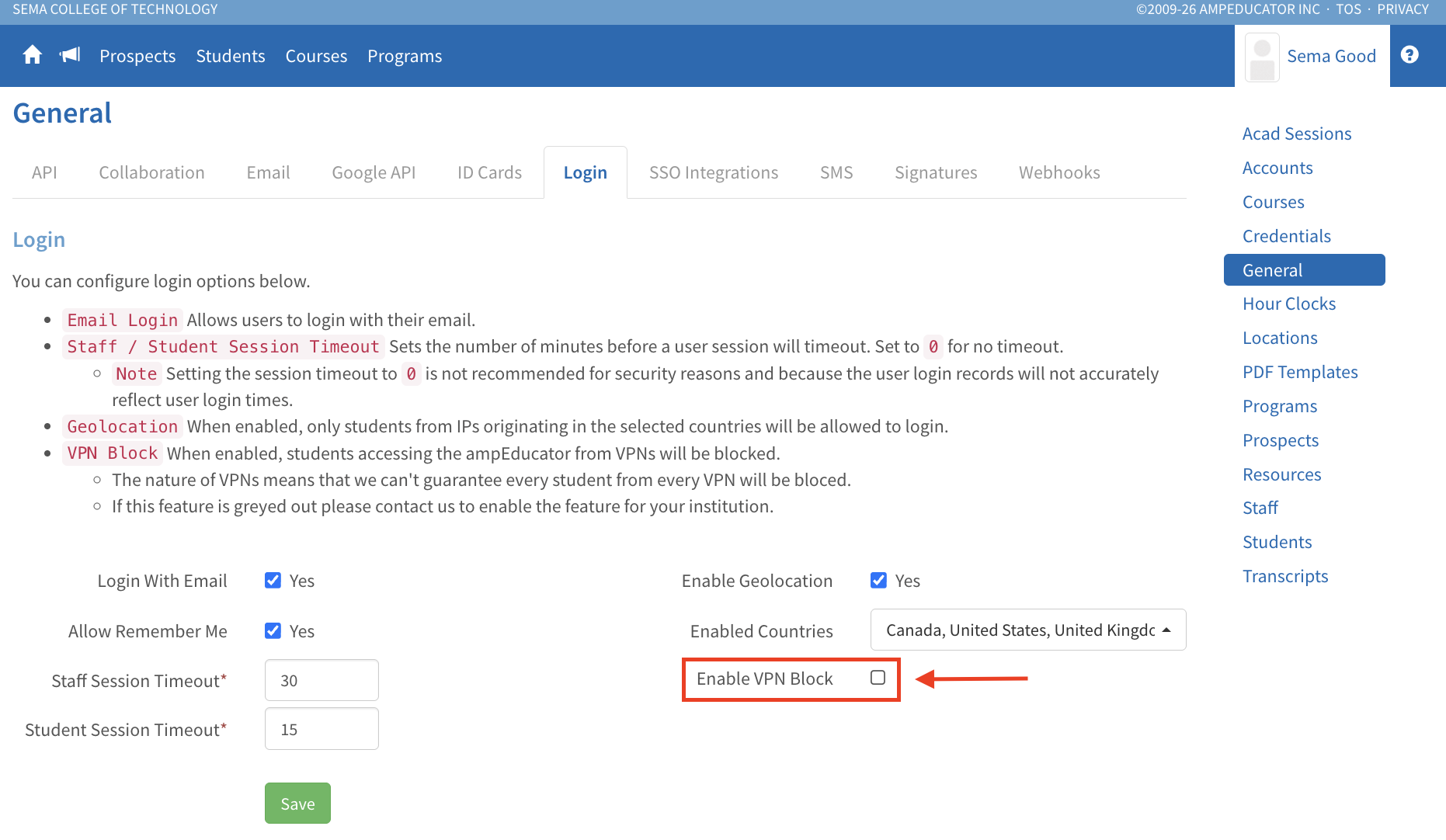Open Credentials settings link
Image resolution: width=1446 pixels, height=840 pixels.
1286,236
